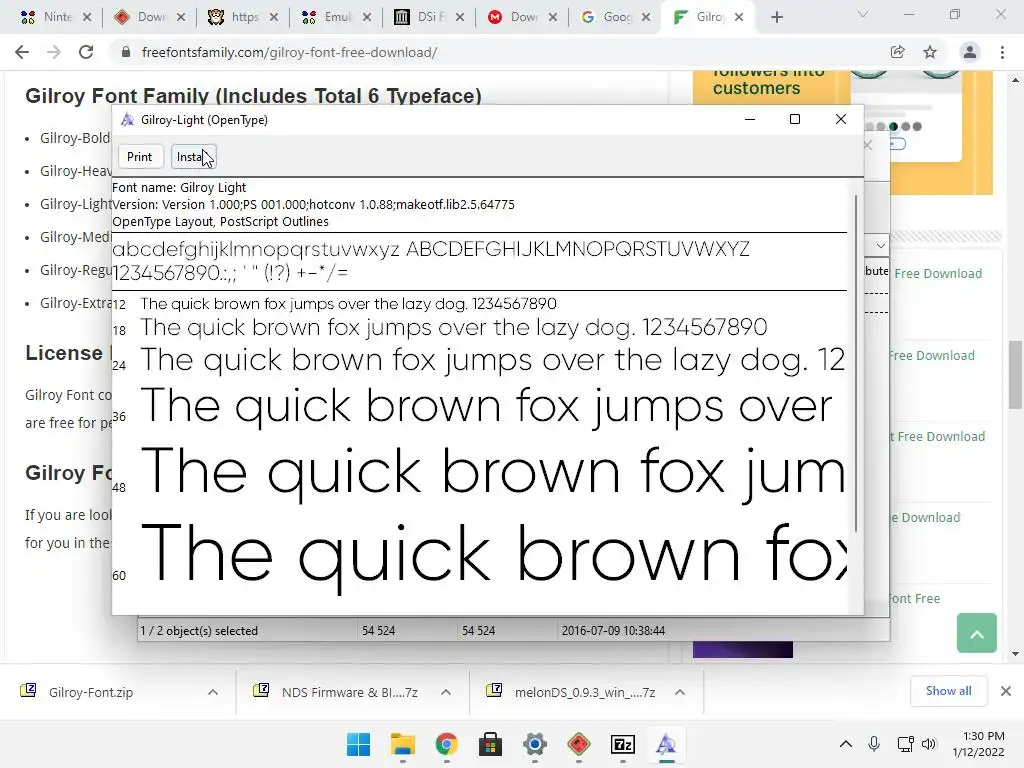Open Microsoft Store from taskbar

[490, 744]
